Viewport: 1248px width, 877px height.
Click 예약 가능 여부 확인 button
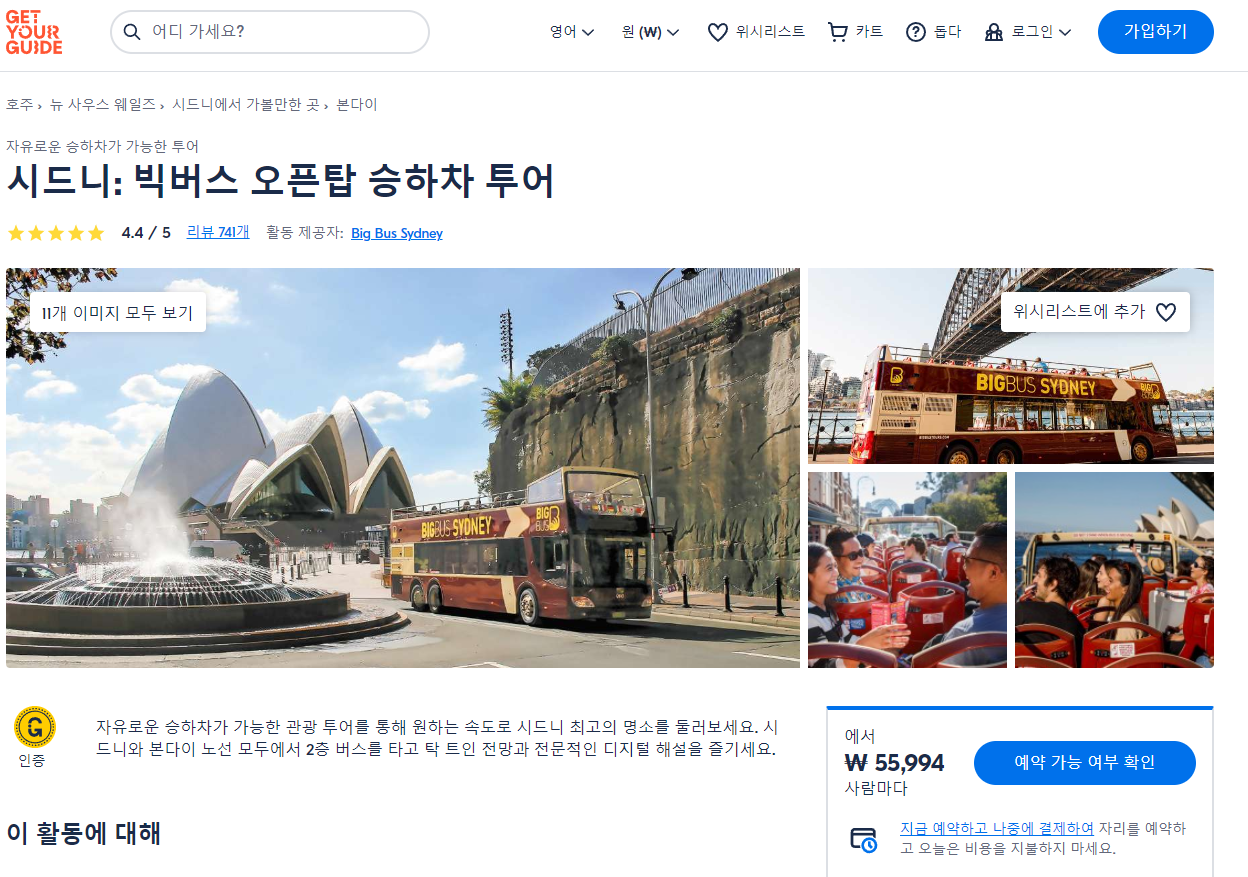coord(1085,763)
